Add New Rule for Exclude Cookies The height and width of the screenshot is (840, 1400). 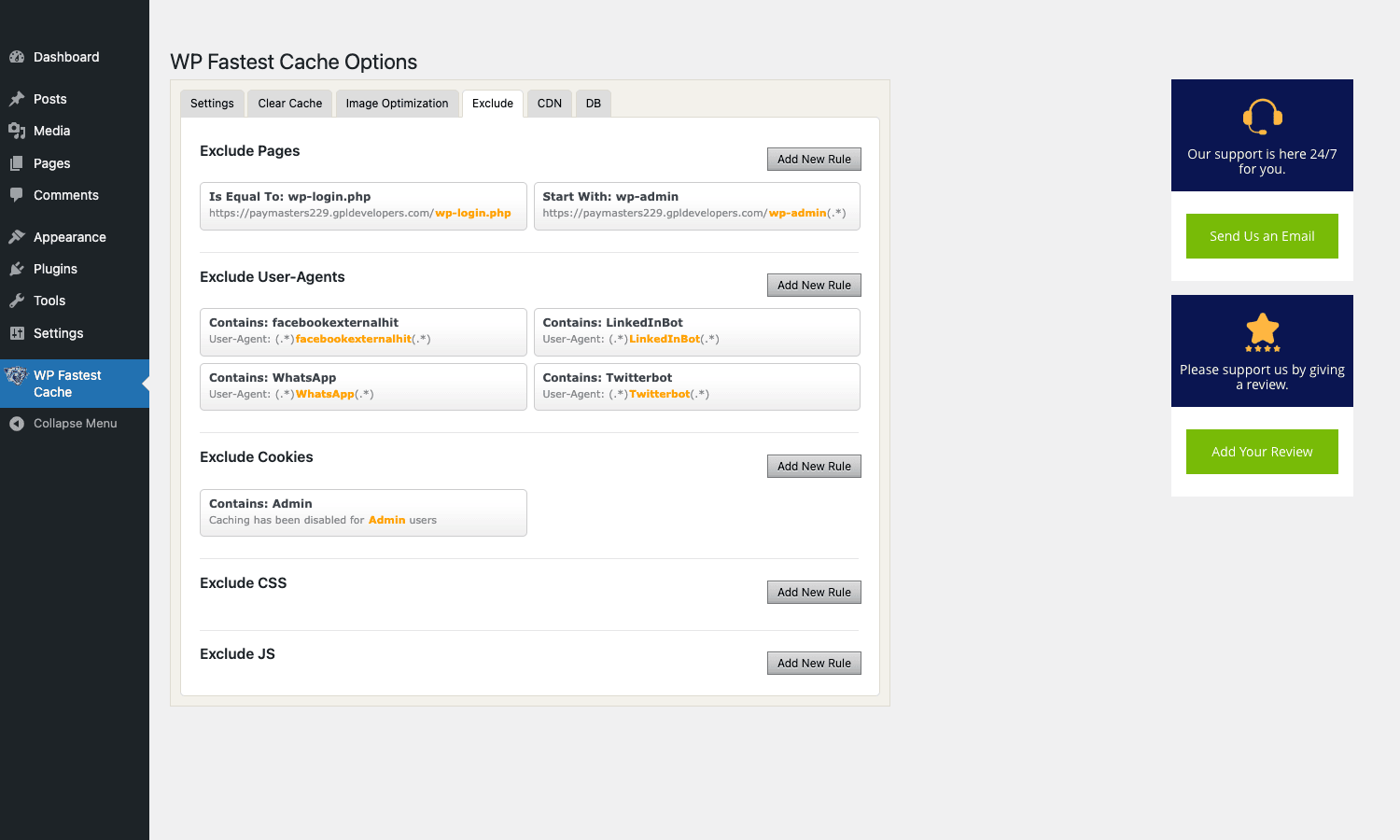[814, 467]
